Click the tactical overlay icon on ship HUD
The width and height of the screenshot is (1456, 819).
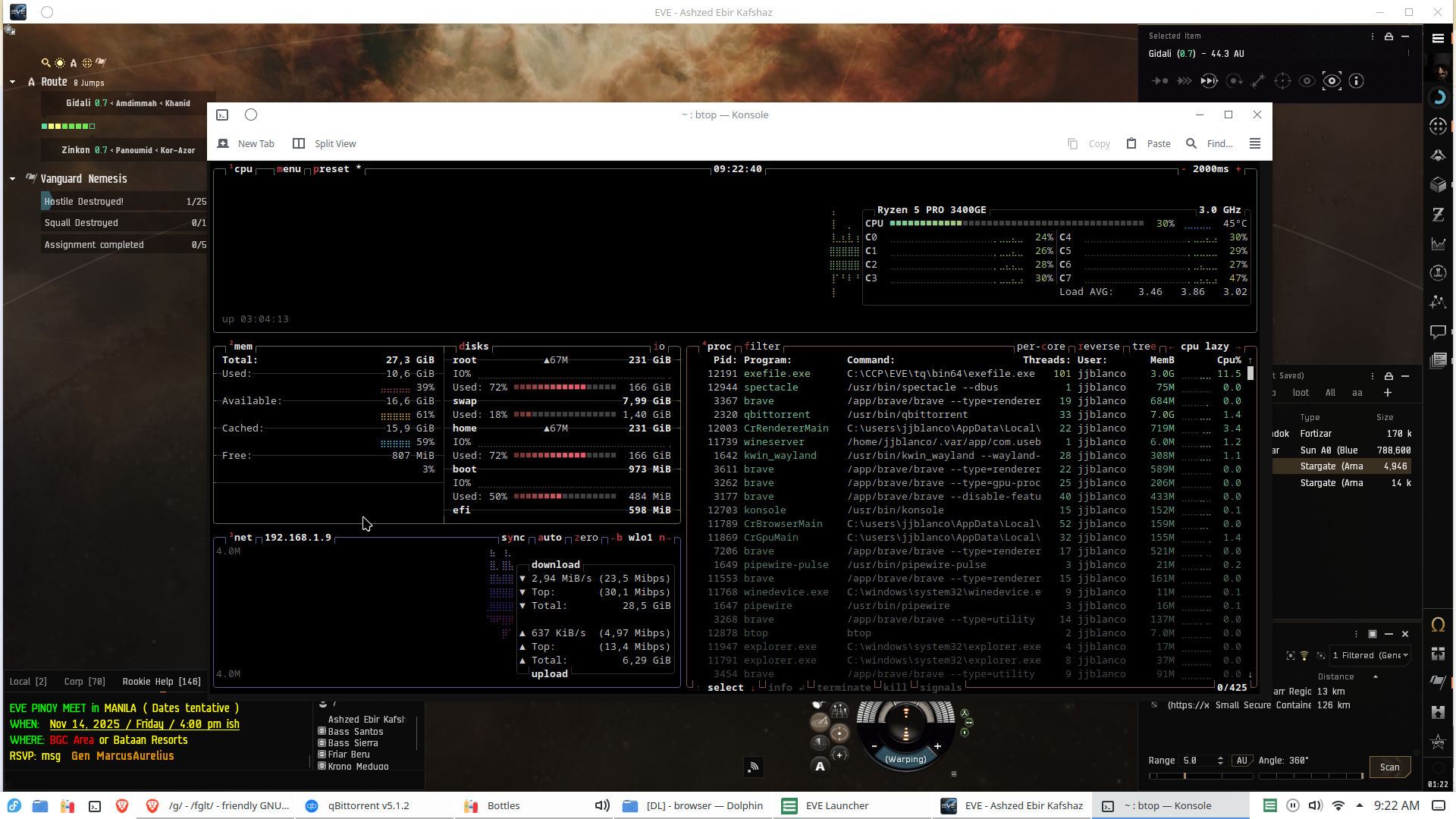coord(839,711)
